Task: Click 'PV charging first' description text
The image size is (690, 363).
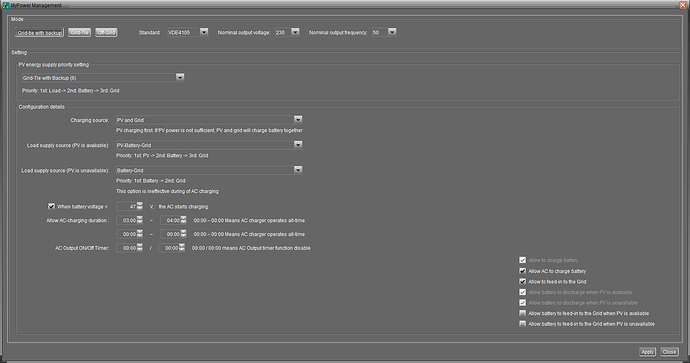Action: pos(209,130)
